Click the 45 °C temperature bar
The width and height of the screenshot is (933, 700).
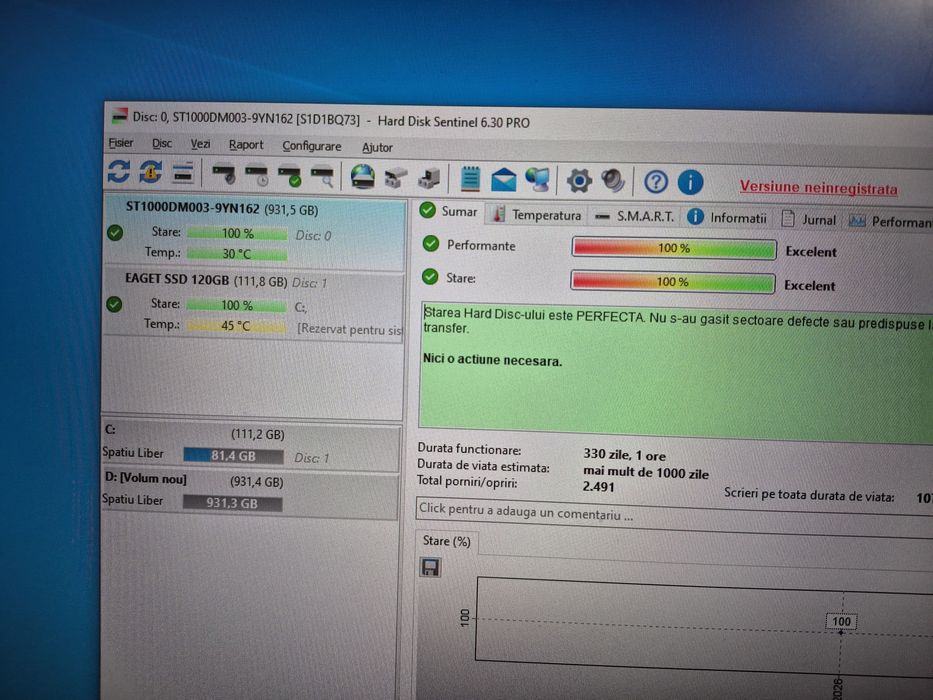236,326
